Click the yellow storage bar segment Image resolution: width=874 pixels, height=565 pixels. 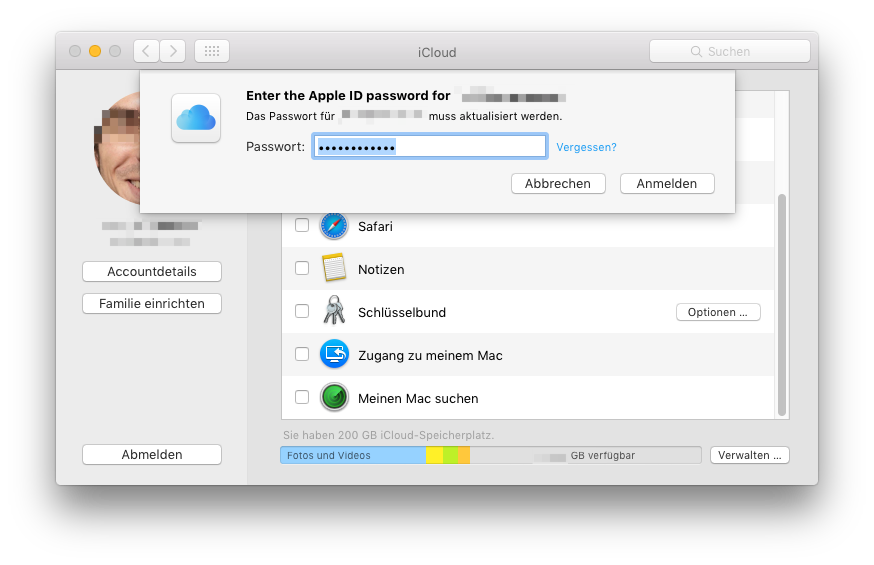pos(434,455)
